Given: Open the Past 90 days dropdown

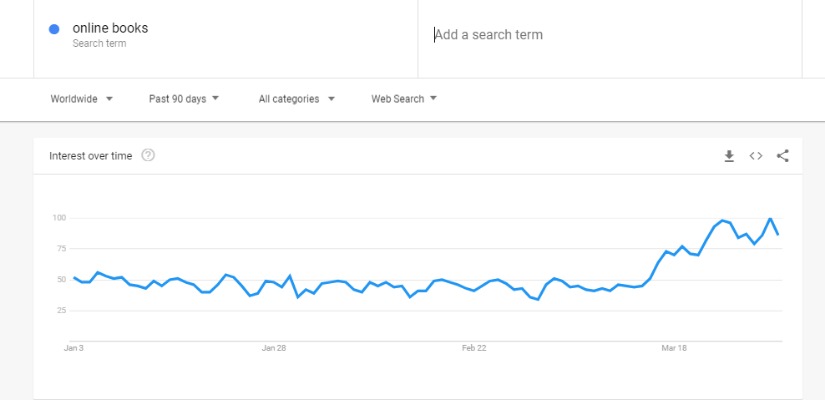Looking at the screenshot, I should coord(184,99).
